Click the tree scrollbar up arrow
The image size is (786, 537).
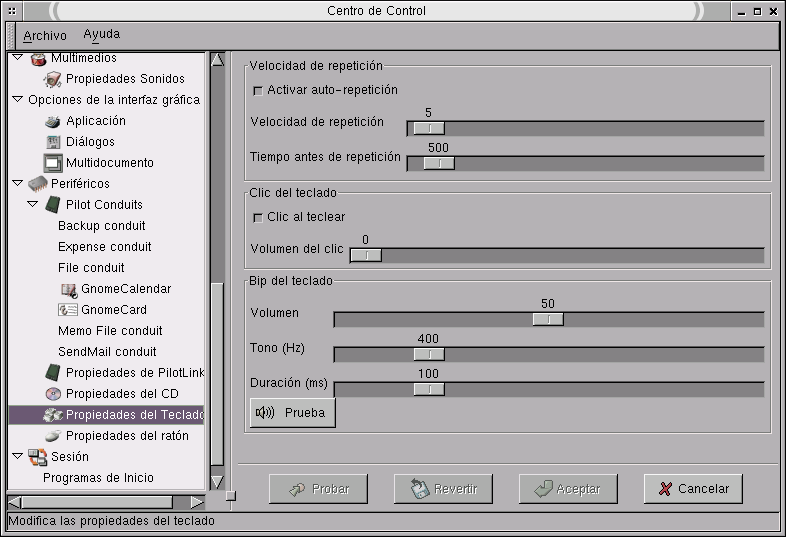click(x=217, y=60)
